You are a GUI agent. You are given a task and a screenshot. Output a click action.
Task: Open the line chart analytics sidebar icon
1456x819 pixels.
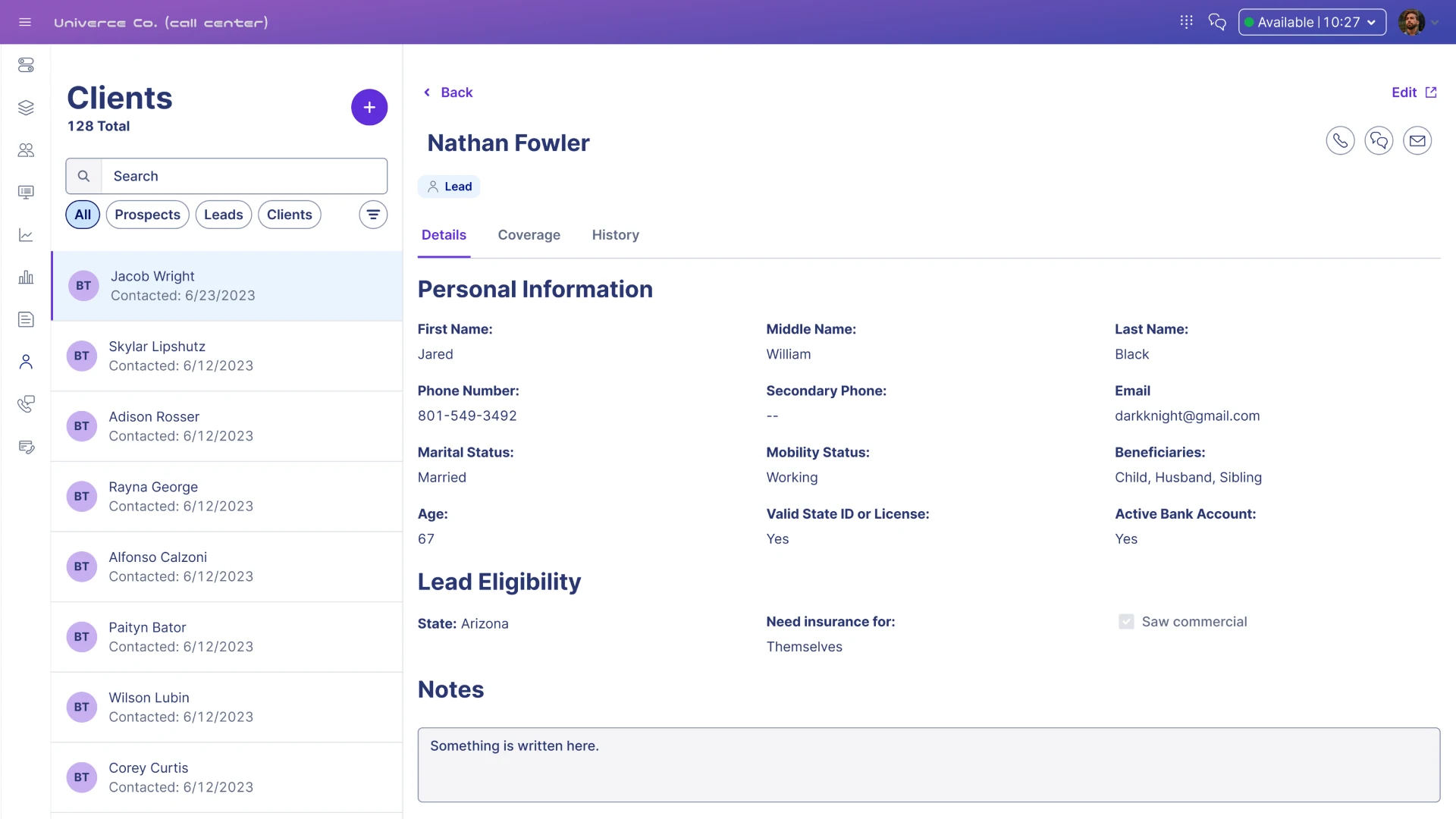coord(26,235)
